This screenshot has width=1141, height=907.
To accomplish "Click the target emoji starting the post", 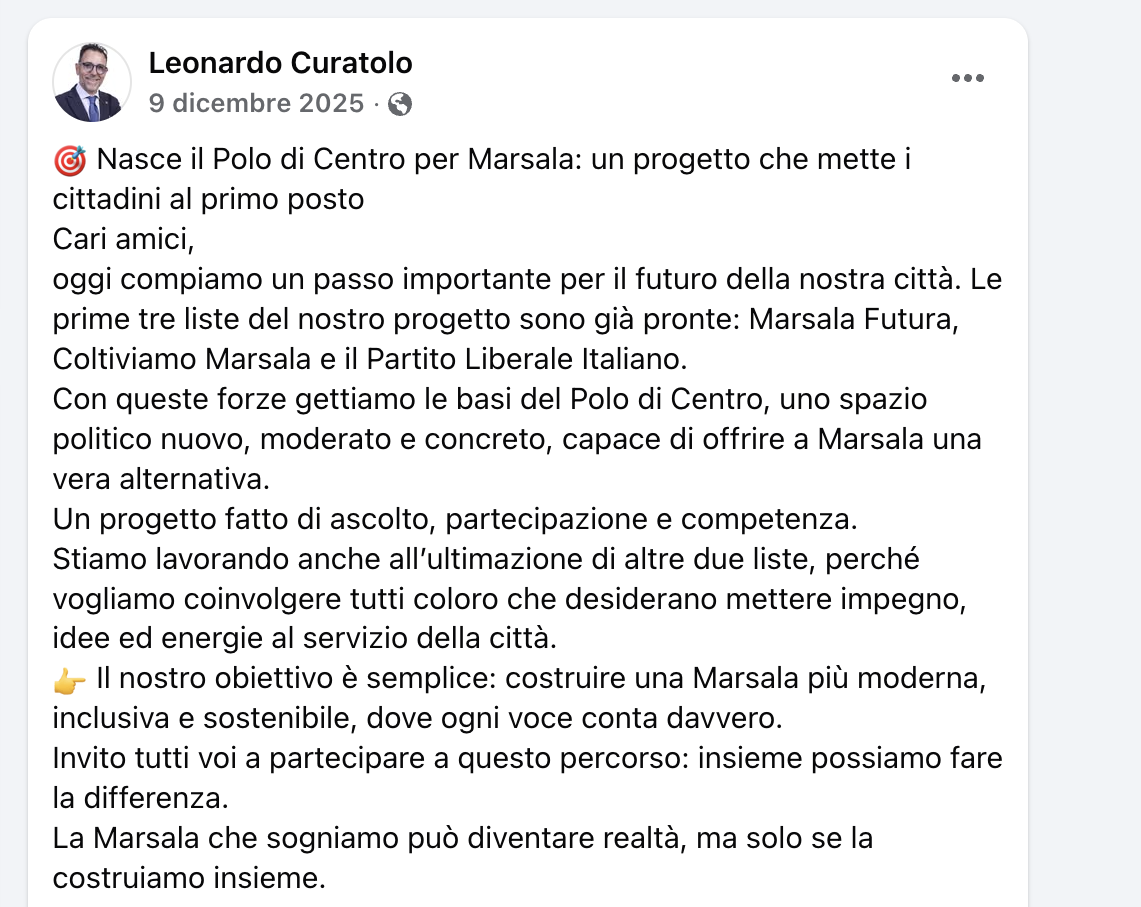I will click(x=70, y=160).
